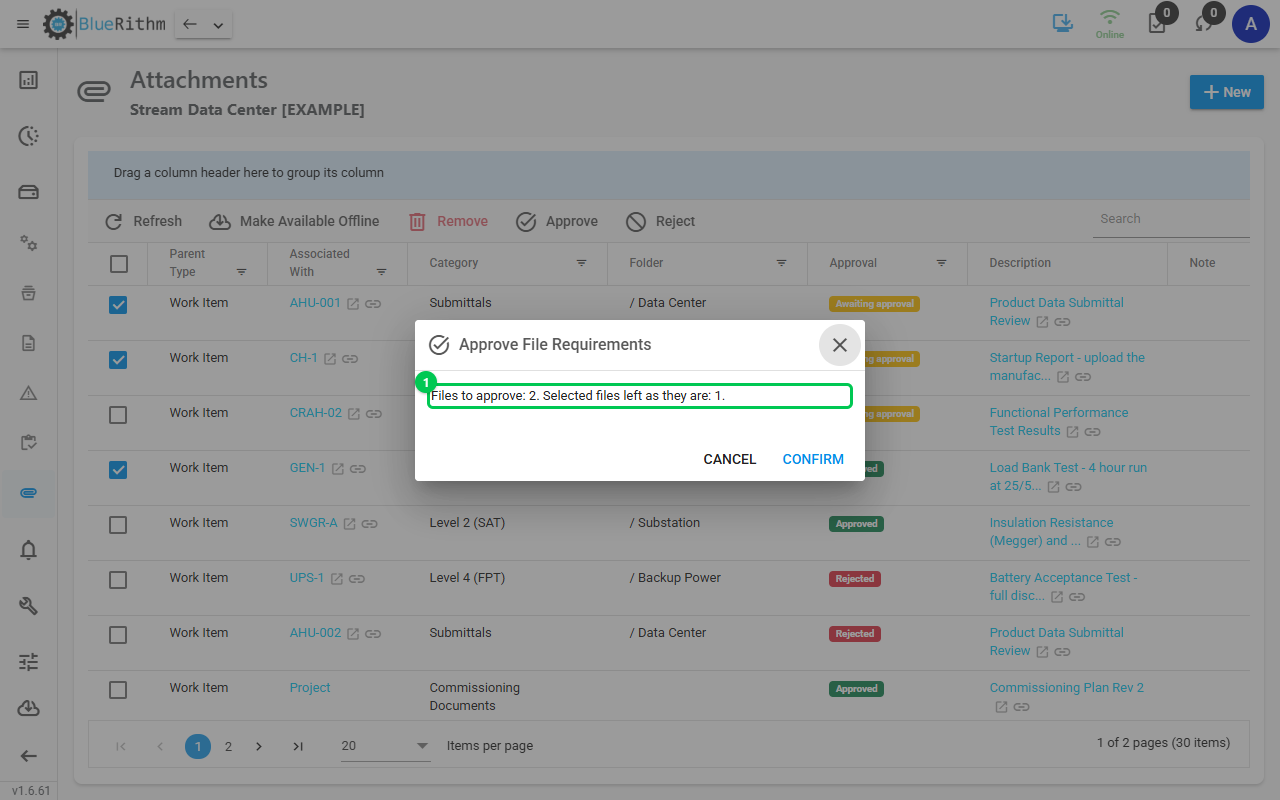Click Reject in the toolbar
Image resolution: width=1280 pixels, height=800 pixels.
pyautogui.click(x=660, y=222)
